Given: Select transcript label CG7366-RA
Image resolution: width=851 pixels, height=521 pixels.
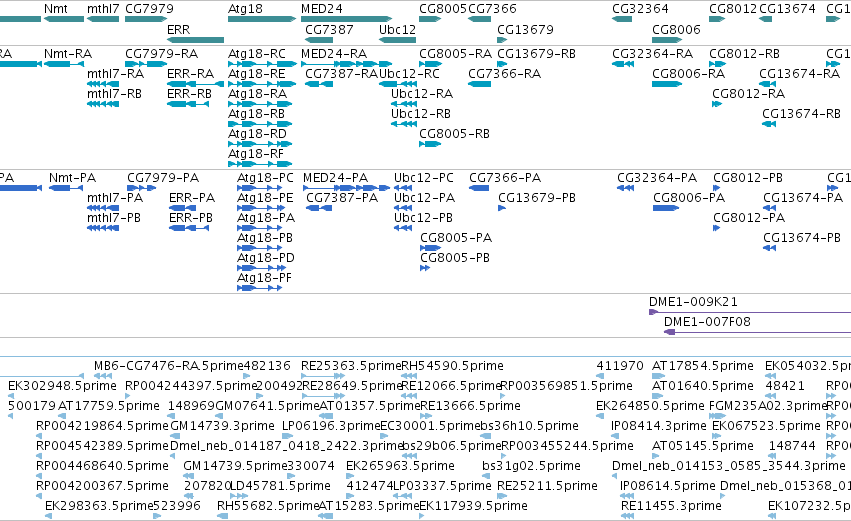Looking at the screenshot, I should click(505, 74).
